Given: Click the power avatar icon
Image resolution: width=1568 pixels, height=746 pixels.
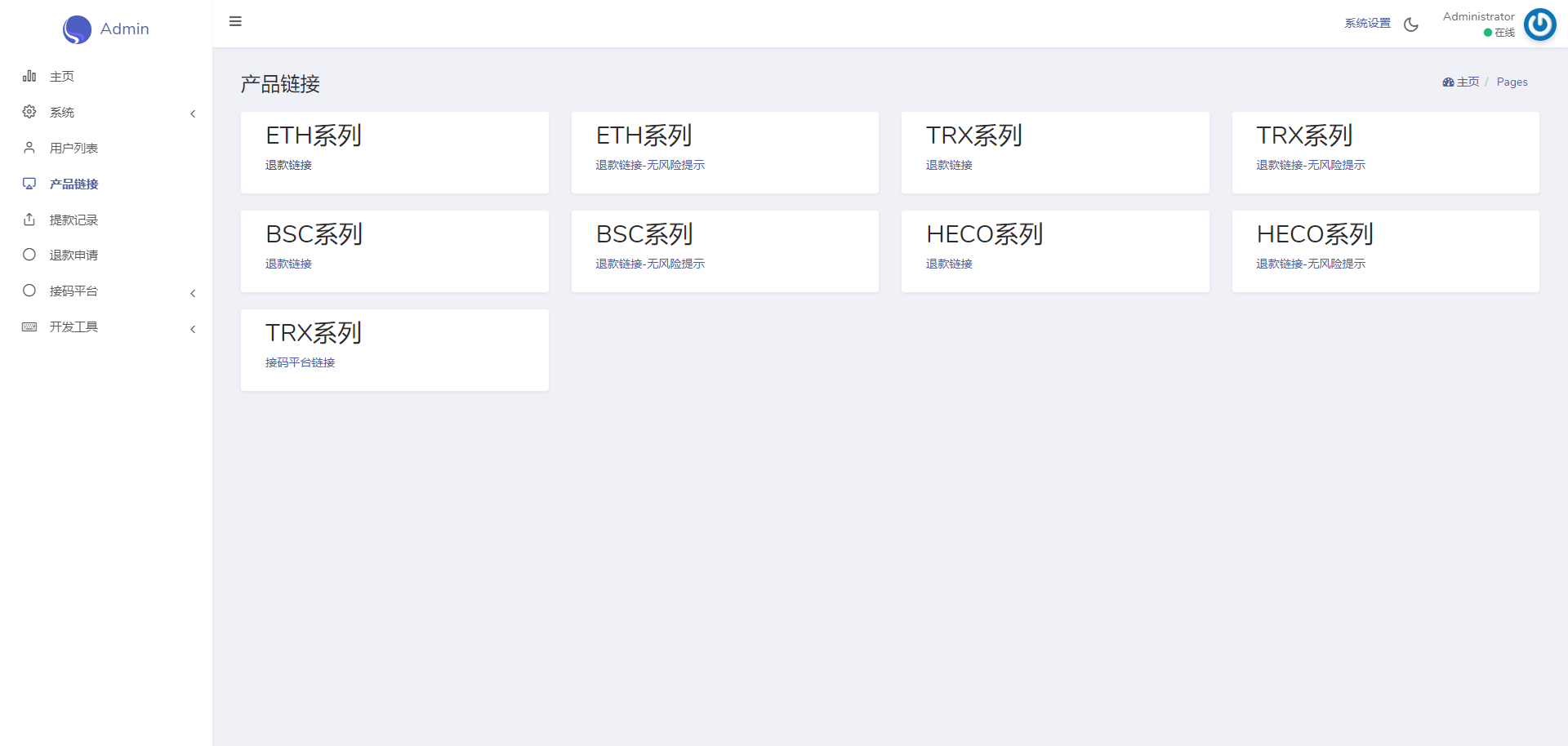Looking at the screenshot, I should pyautogui.click(x=1539, y=24).
